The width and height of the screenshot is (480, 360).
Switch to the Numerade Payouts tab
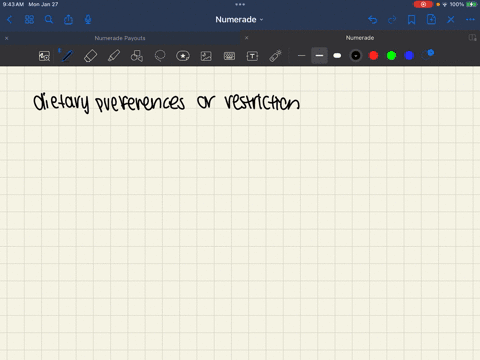point(120,38)
